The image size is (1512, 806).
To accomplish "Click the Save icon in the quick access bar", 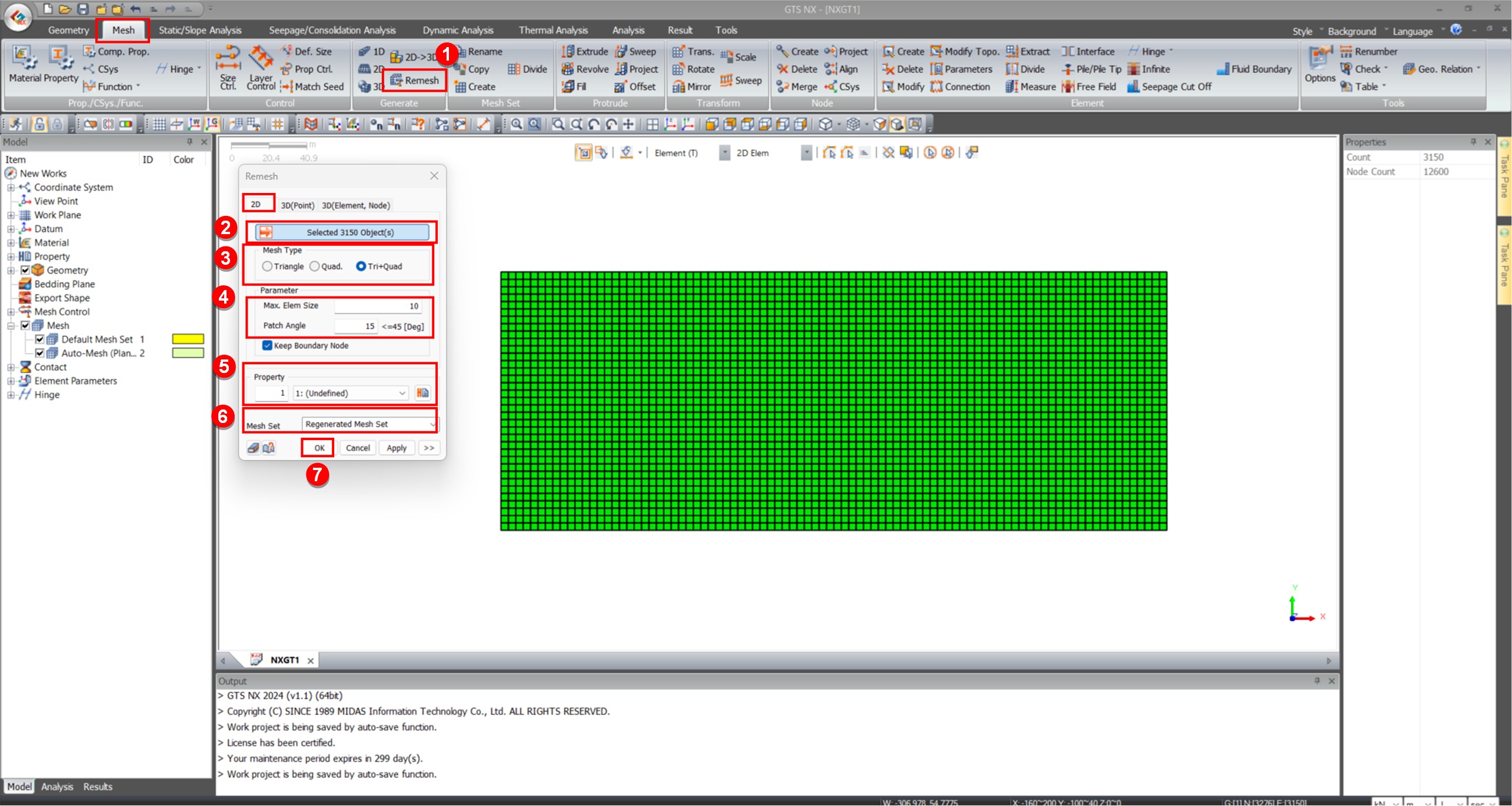I will point(82,9).
